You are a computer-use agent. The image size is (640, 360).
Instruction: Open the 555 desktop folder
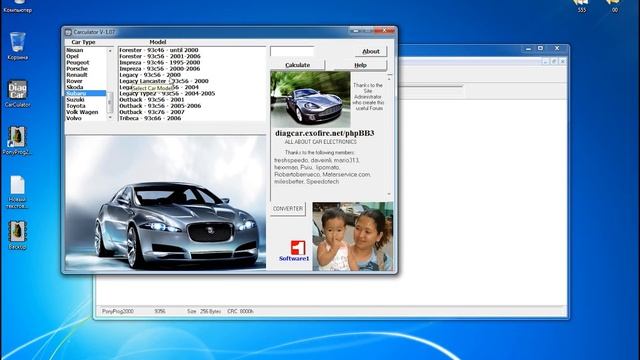coord(582,6)
